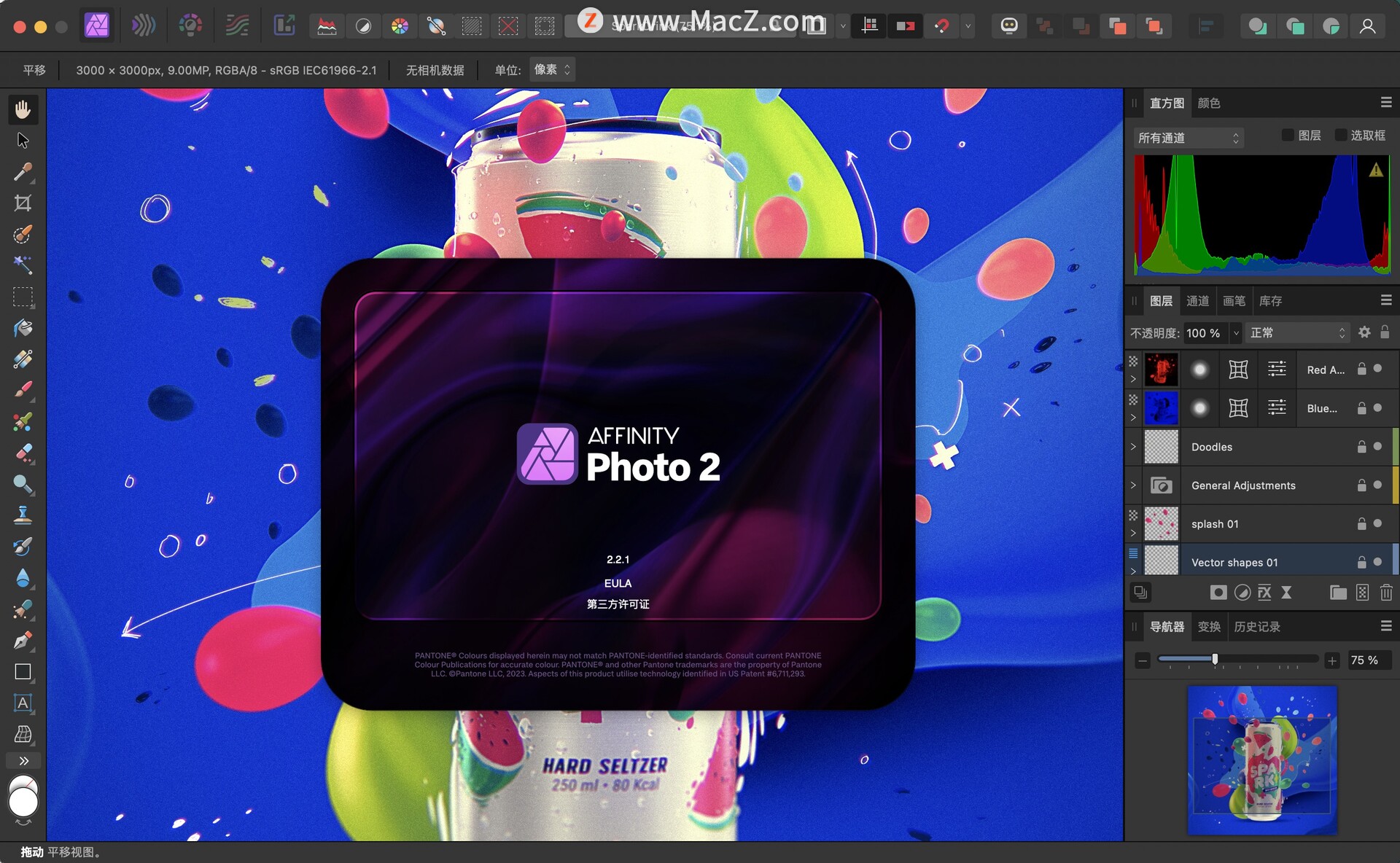The height and width of the screenshot is (863, 1400).
Task: Apply Auto Levels from toolbar
Action: coord(327,27)
